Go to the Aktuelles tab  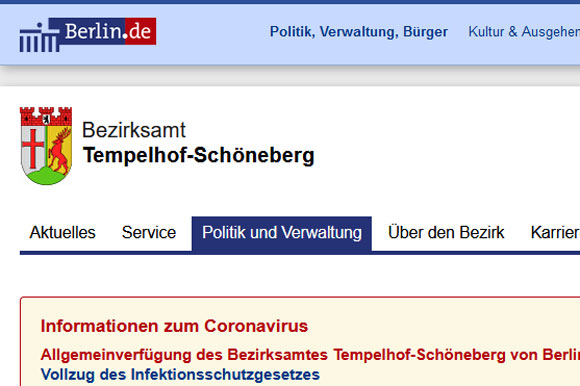tap(63, 233)
